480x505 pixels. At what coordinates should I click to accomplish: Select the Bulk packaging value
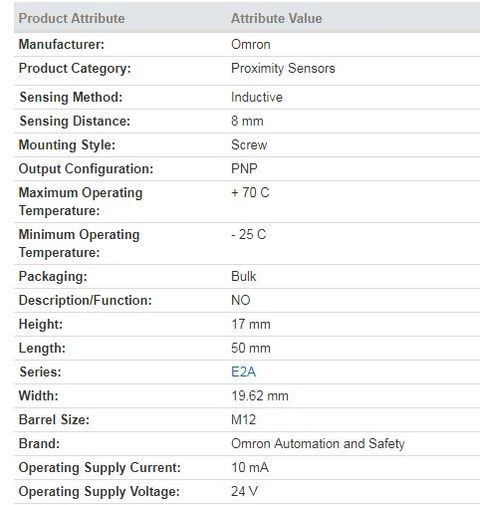pyautogui.click(x=244, y=276)
